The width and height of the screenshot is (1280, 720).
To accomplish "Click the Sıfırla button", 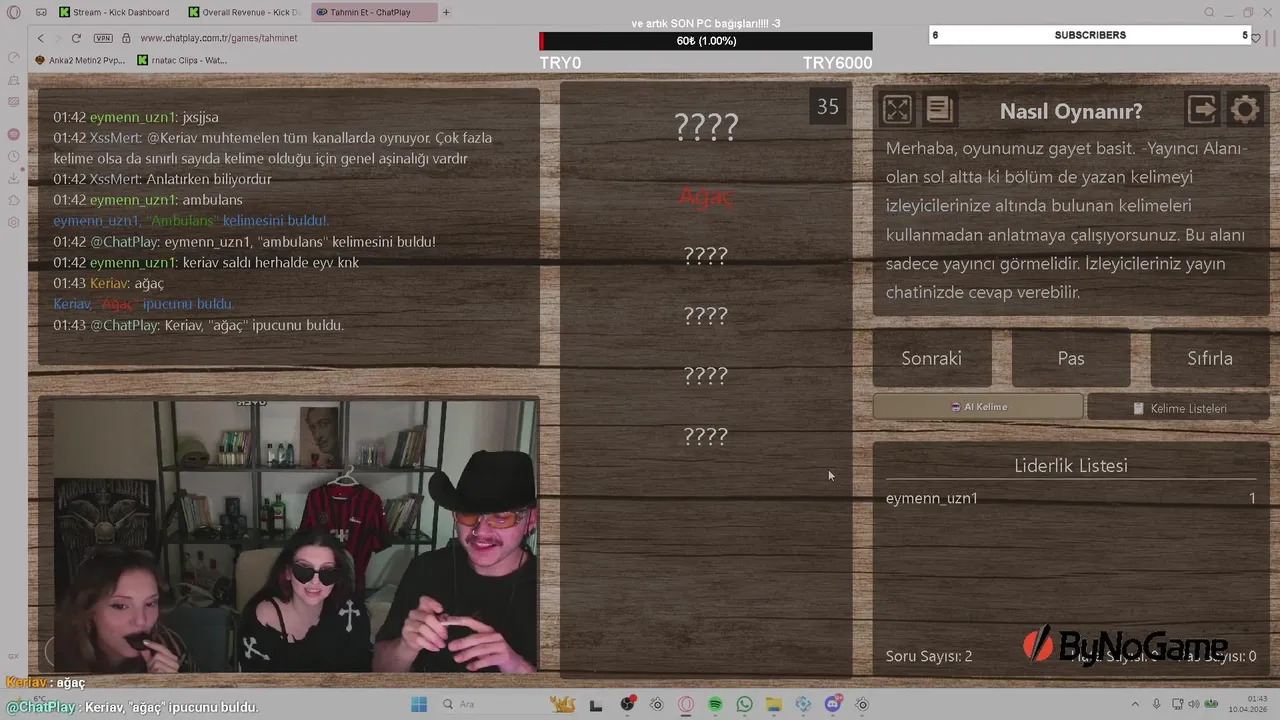I will pos(1209,358).
